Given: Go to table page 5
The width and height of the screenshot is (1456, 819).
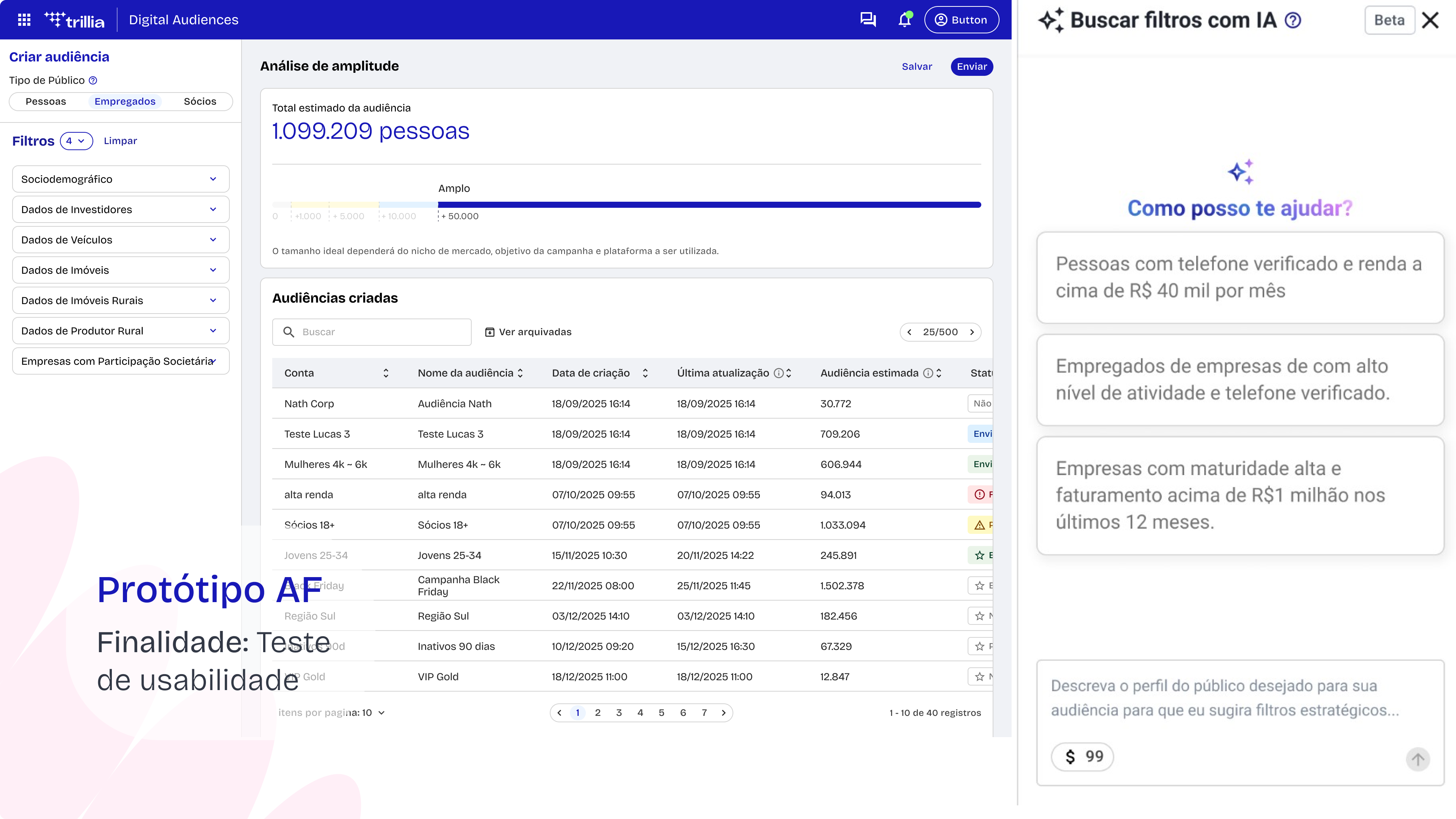Looking at the screenshot, I should [x=661, y=713].
